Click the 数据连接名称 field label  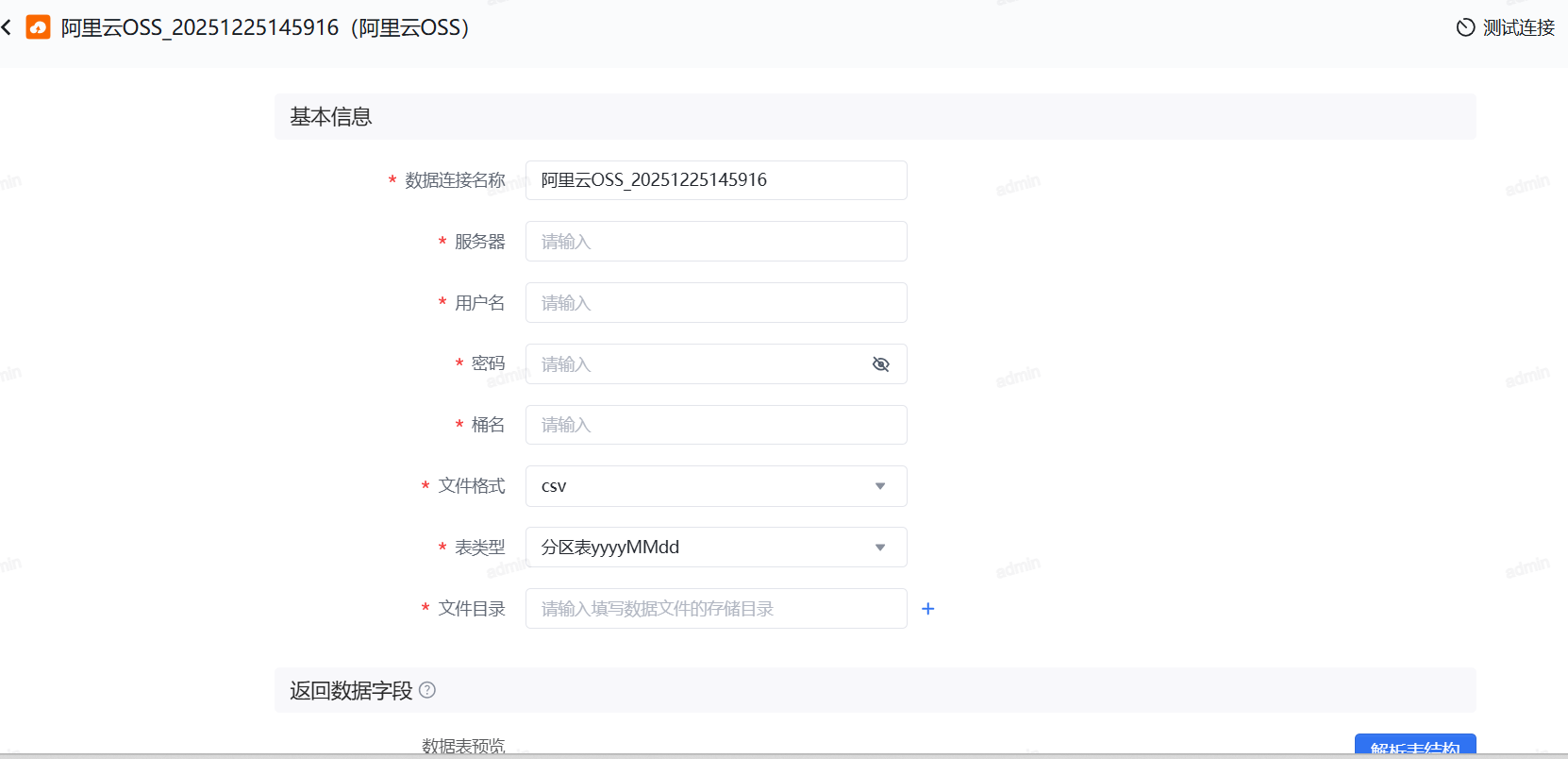pos(456,180)
